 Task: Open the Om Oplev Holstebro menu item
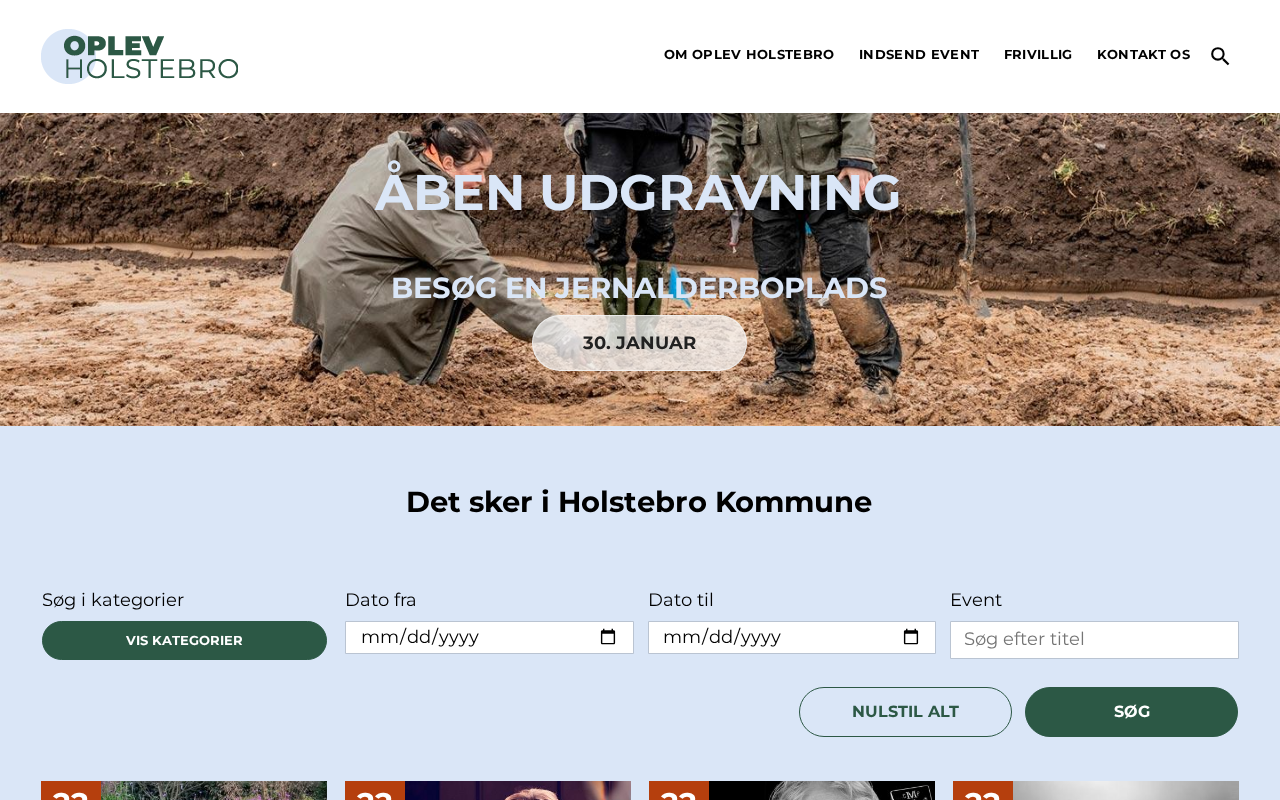click(749, 55)
